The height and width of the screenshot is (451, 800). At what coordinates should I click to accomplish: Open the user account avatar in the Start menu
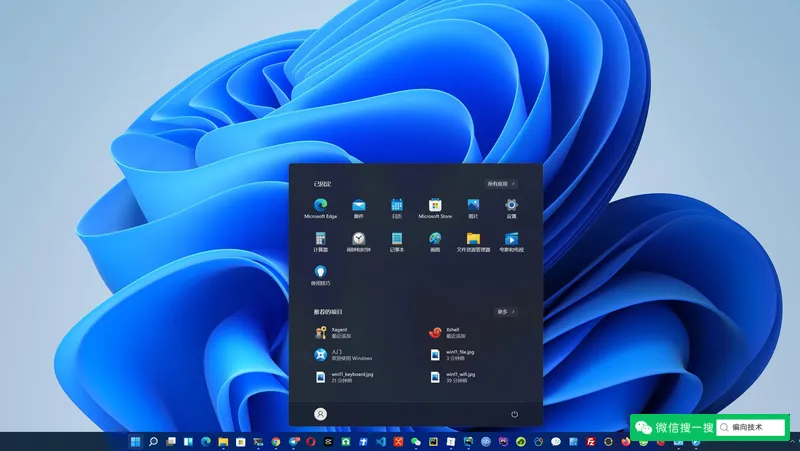320,414
